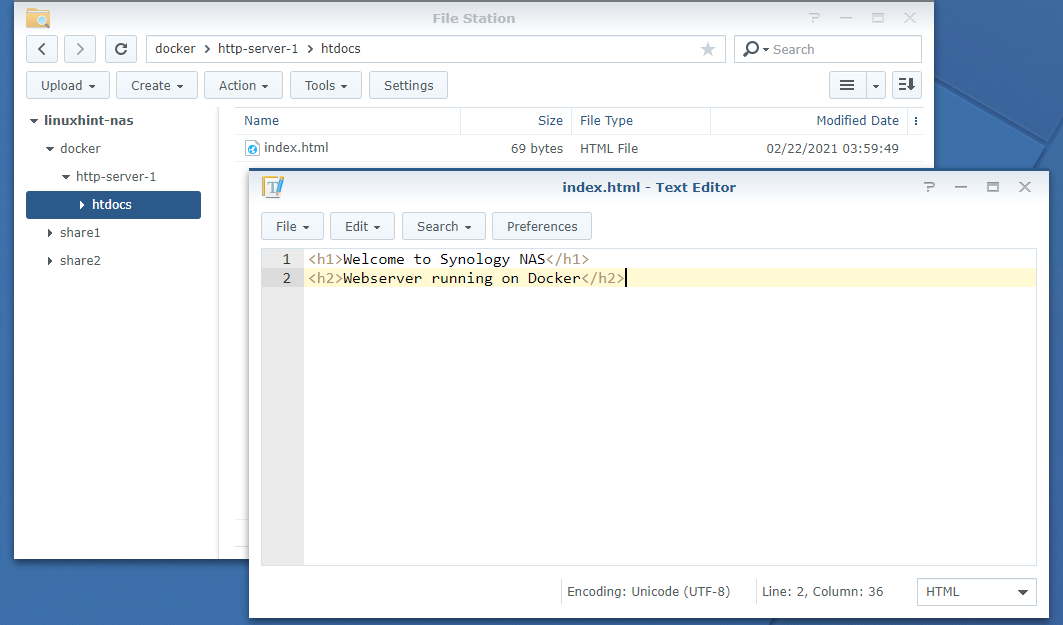Bookmark the htdocs path with the star icon
Screen dimensions: 1063x625
(x=708, y=49)
